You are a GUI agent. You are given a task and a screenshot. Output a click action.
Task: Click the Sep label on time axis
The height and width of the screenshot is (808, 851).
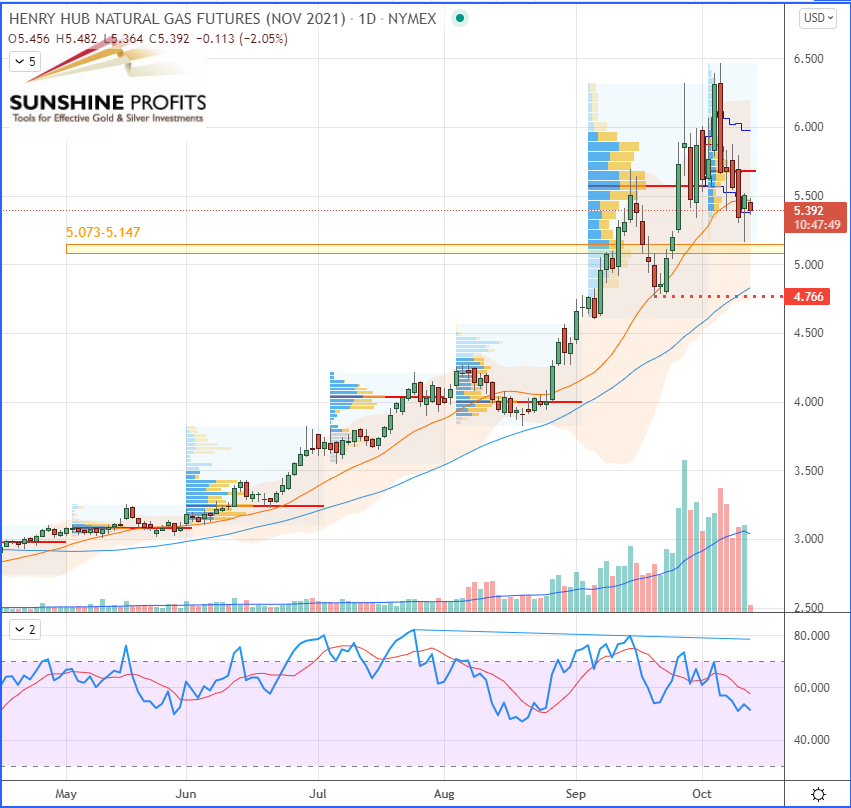coord(576,794)
